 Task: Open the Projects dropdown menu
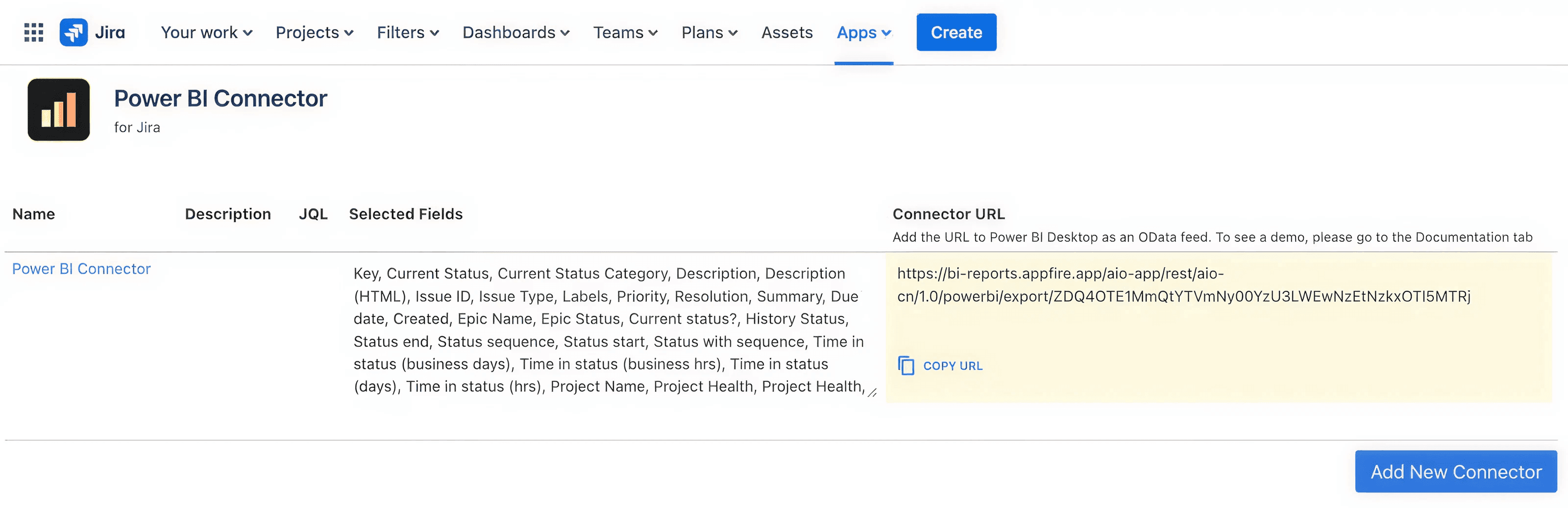click(315, 32)
